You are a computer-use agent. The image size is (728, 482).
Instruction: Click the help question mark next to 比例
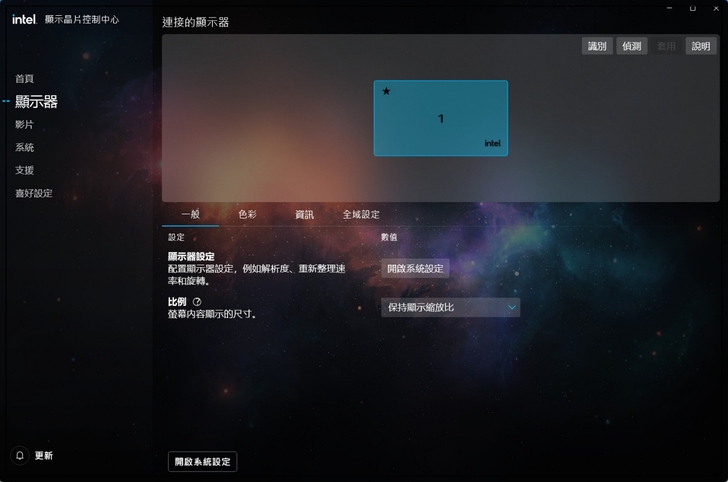[x=197, y=301]
